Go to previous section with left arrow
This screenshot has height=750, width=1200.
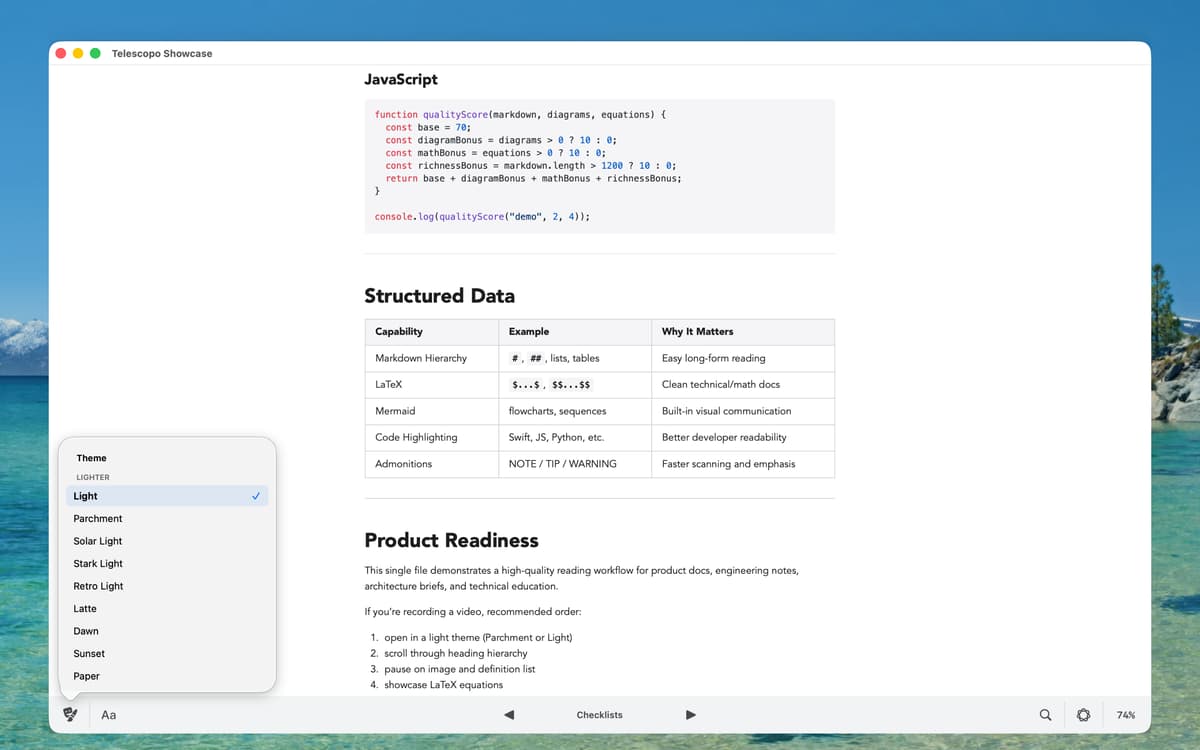[509, 715]
